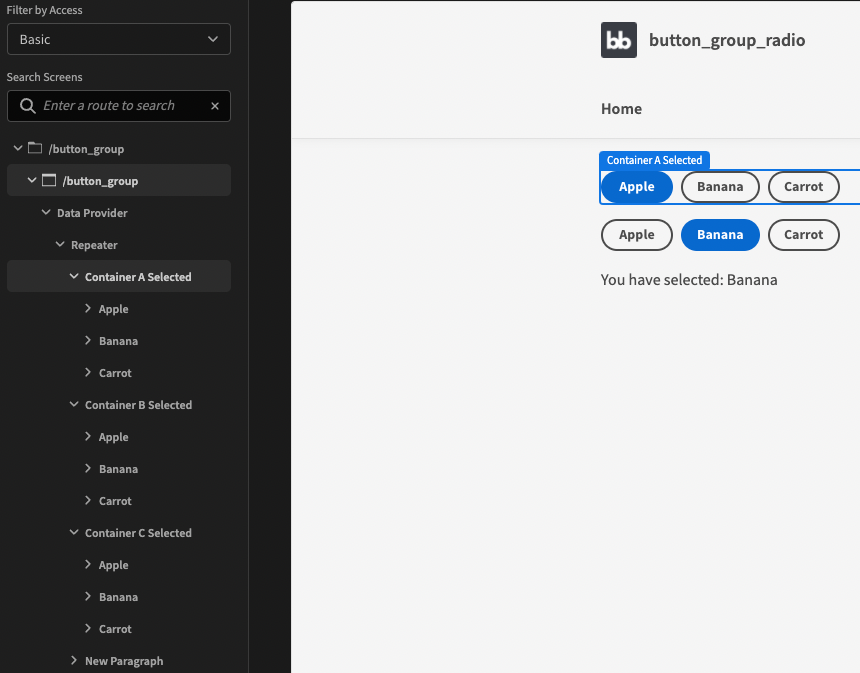
Task: Select the /button_group folder row text
Action: click(x=86, y=149)
